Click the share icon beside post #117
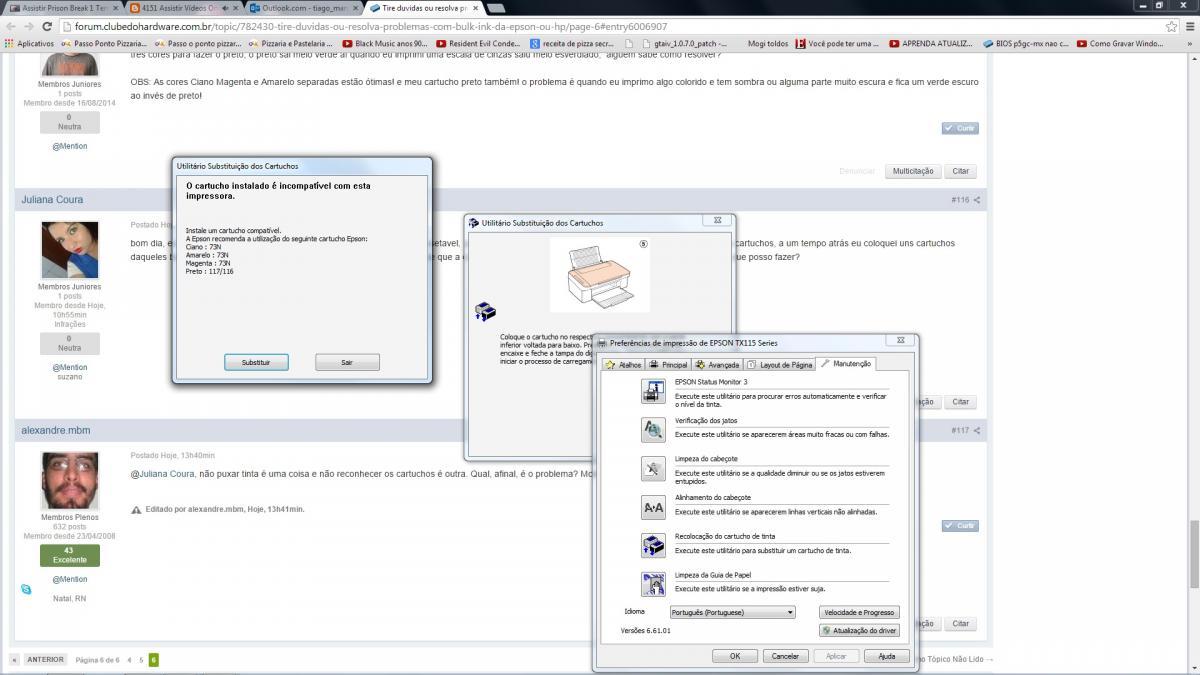 click(x=977, y=431)
